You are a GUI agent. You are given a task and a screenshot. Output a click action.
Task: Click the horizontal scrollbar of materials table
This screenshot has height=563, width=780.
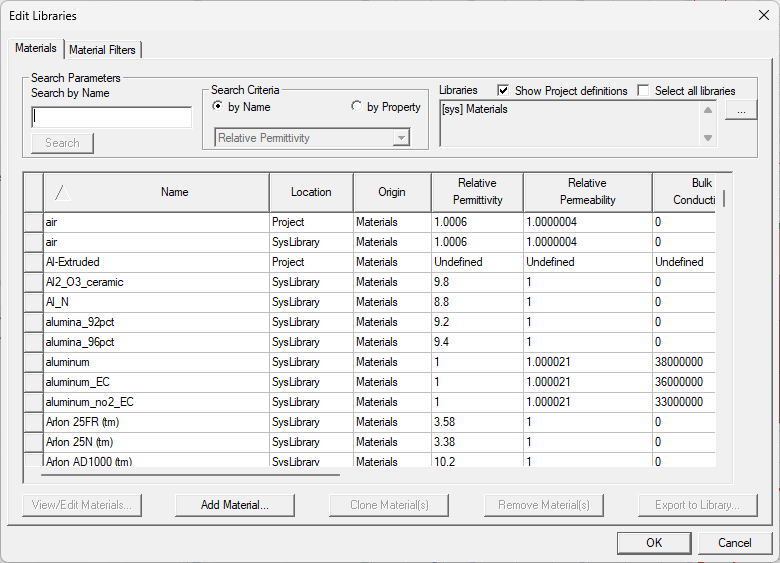tap(191, 475)
